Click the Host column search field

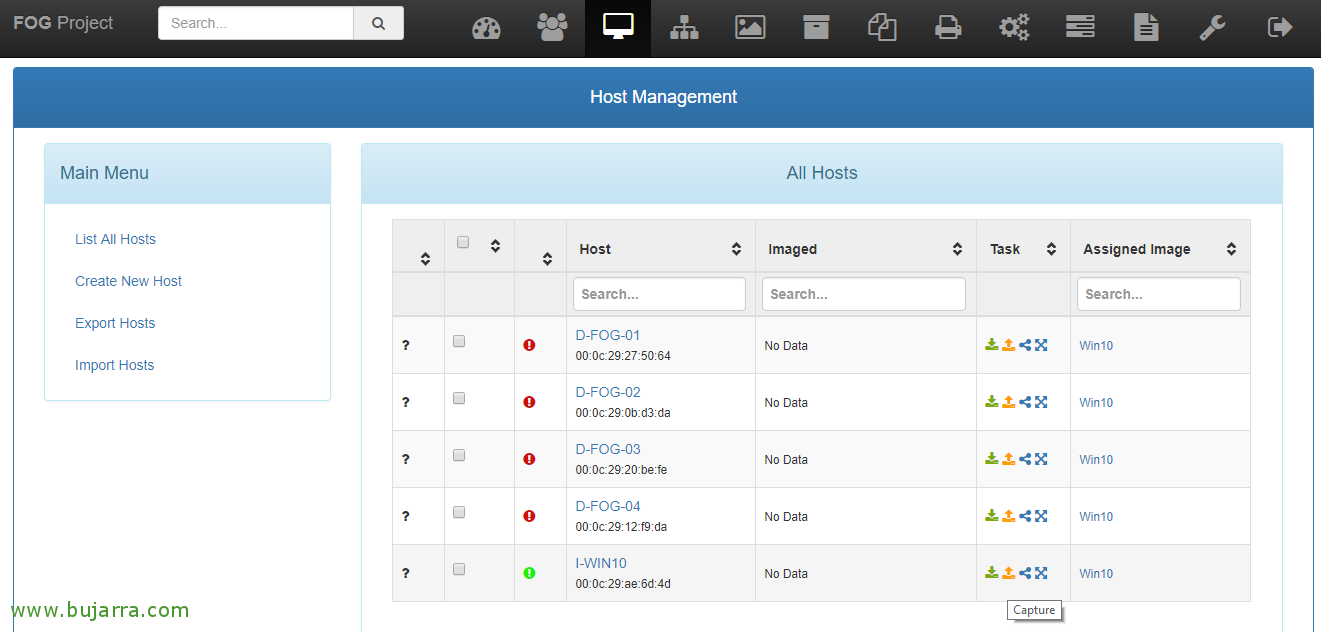(x=659, y=294)
